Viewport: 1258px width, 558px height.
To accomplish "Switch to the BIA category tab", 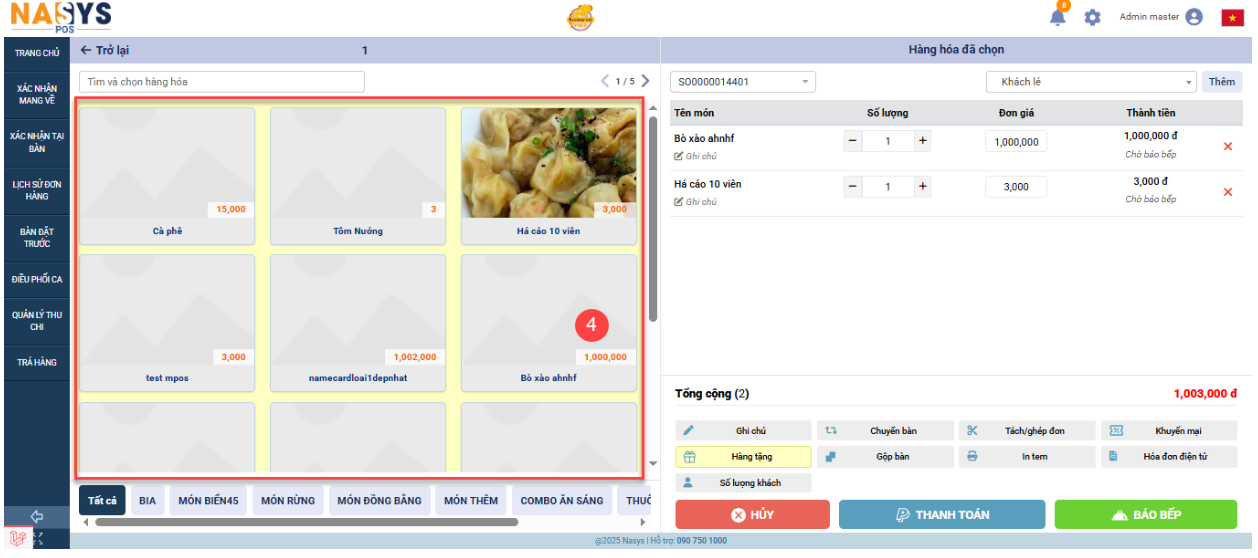I will (148, 500).
